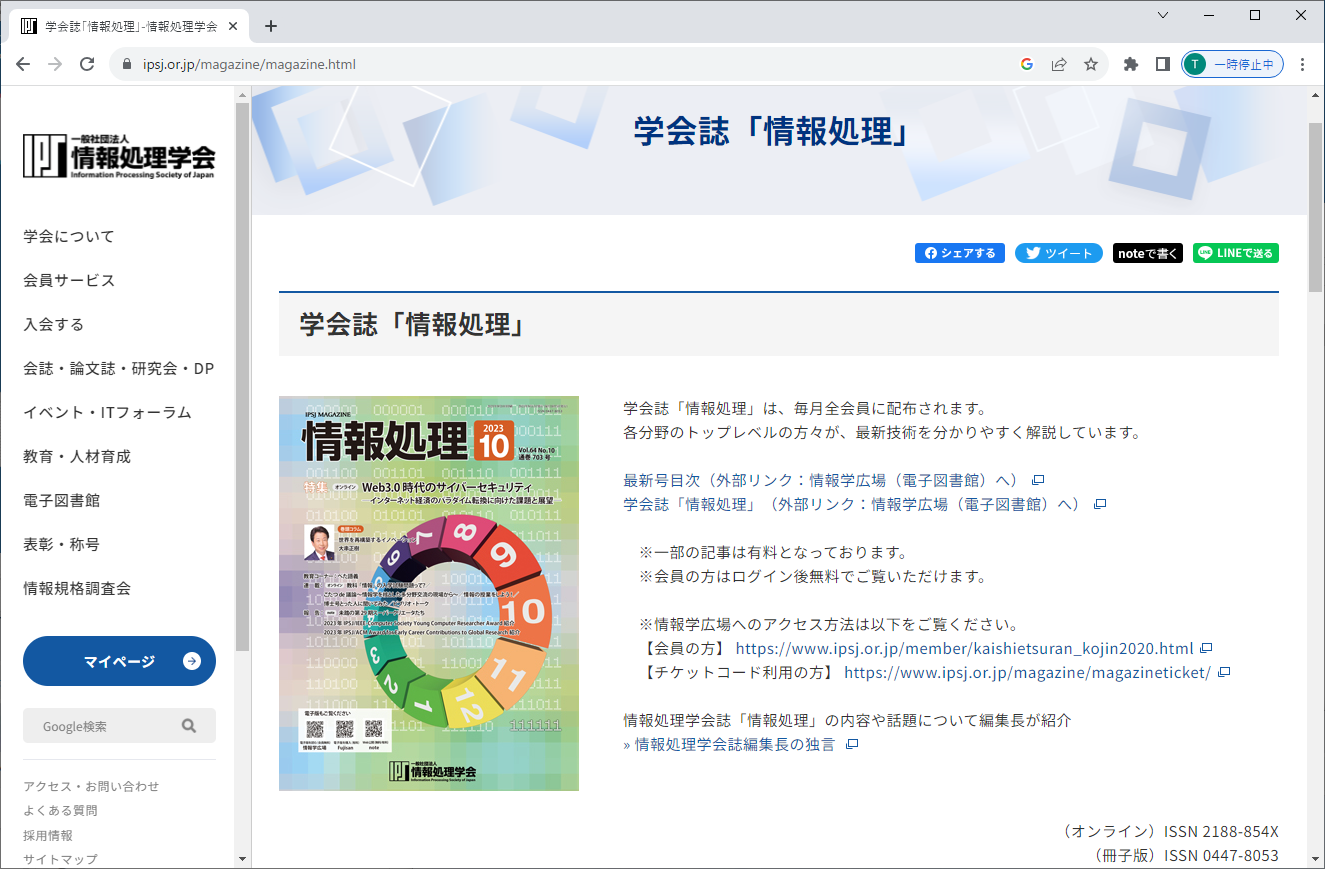Open 最新号目次 external link
Viewport: 1326px width, 870px height.
820,480
